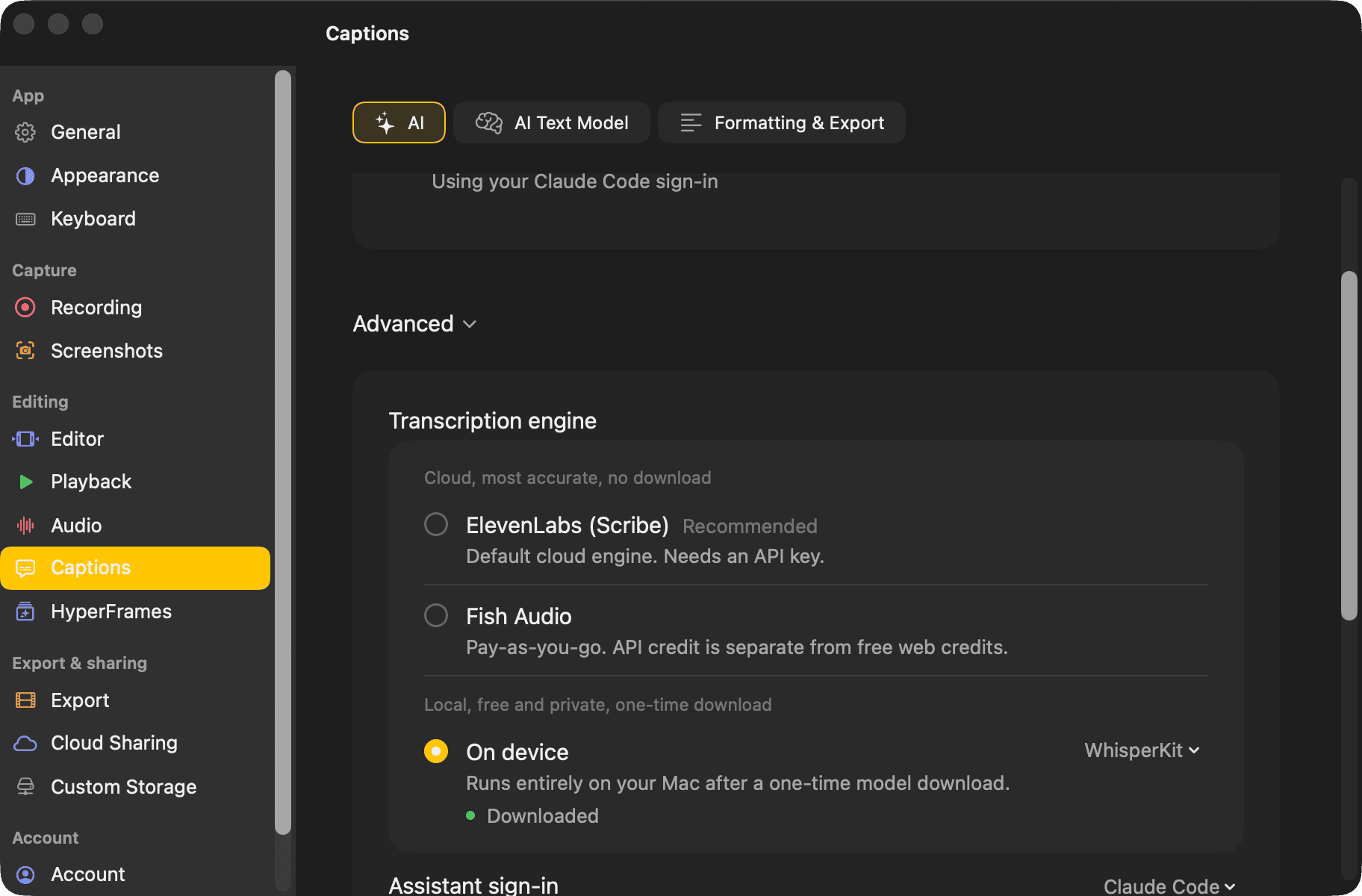Image resolution: width=1362 pixels, height=896 pixels.
Task: Click the 'Downloaded' status text
Action: [543, 816]
